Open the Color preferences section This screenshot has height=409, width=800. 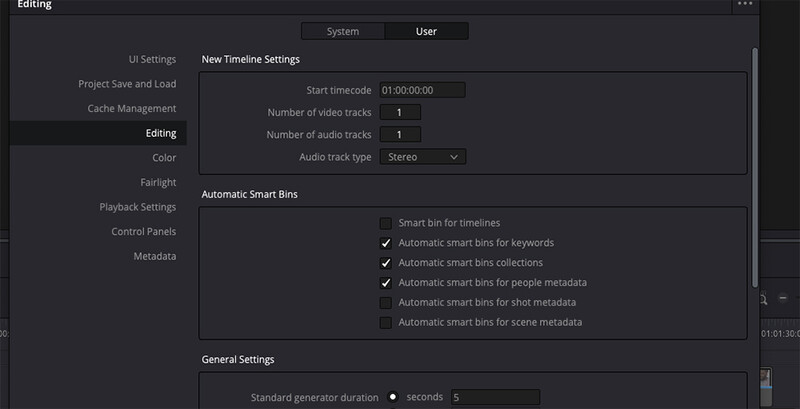(x=164, y=158)
